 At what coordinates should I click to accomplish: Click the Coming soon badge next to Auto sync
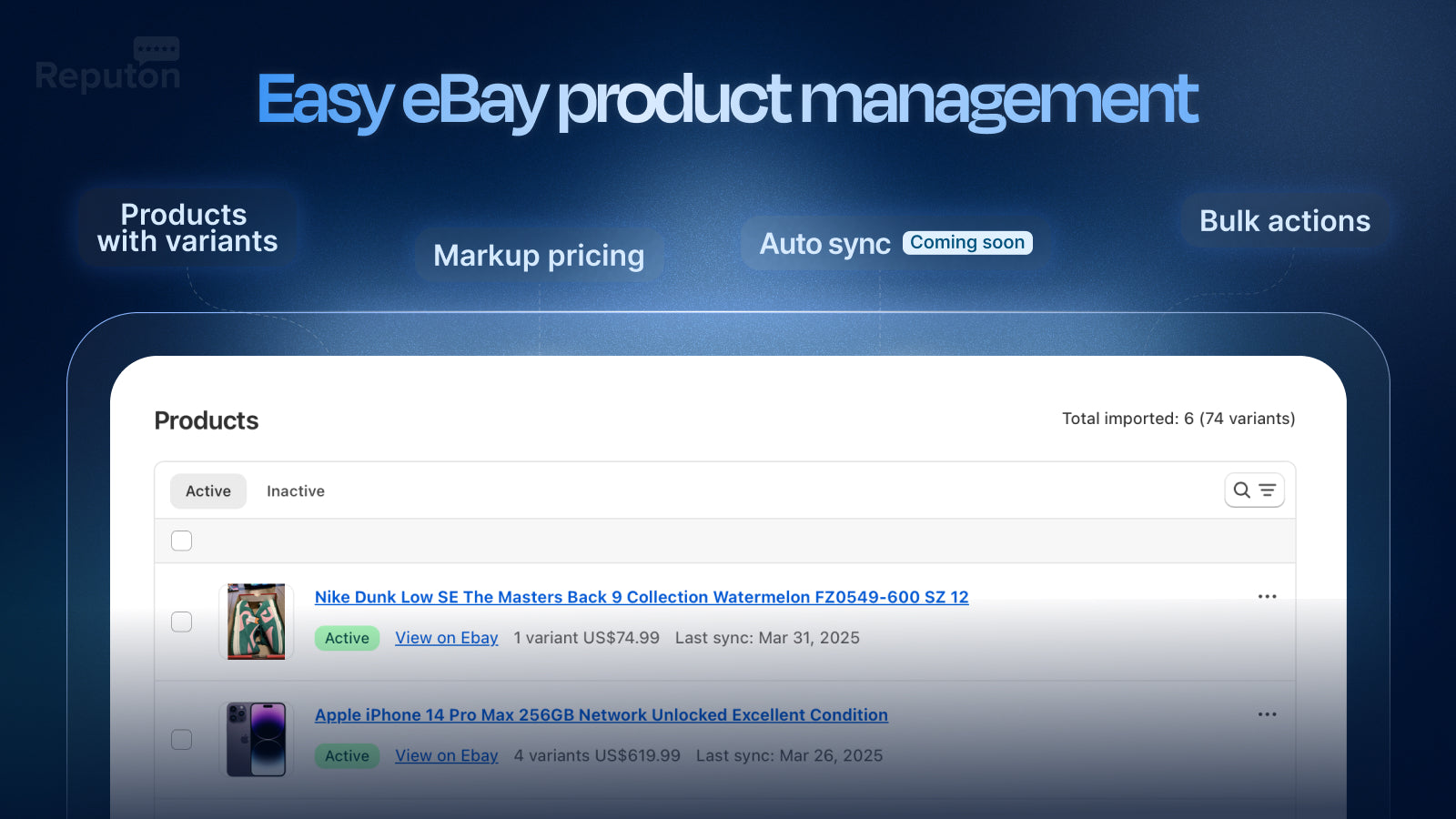pos(967,242)
